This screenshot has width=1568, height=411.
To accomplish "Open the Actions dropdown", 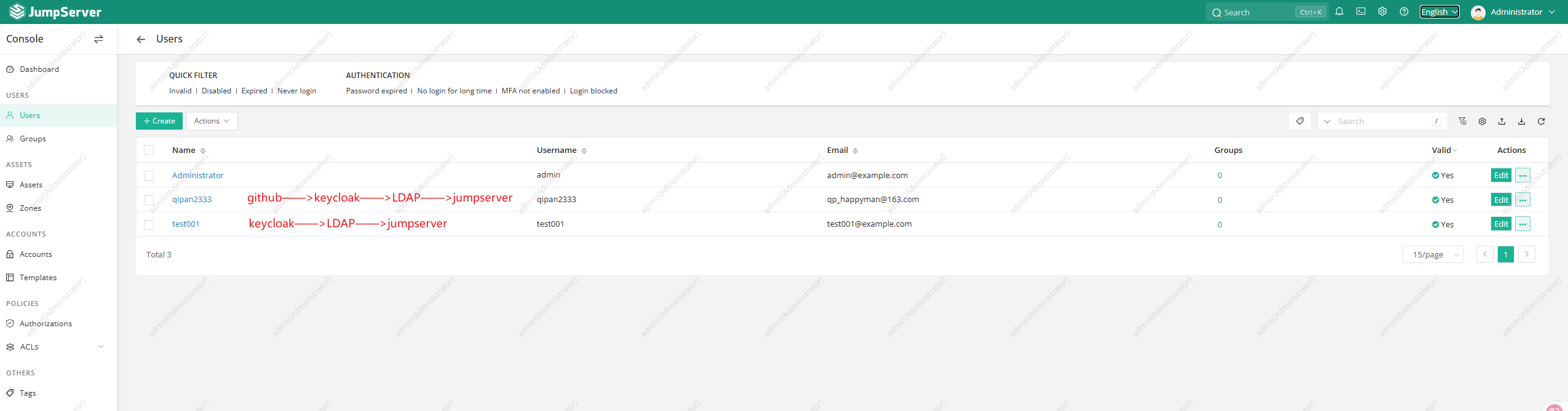I will click(212, 121).
